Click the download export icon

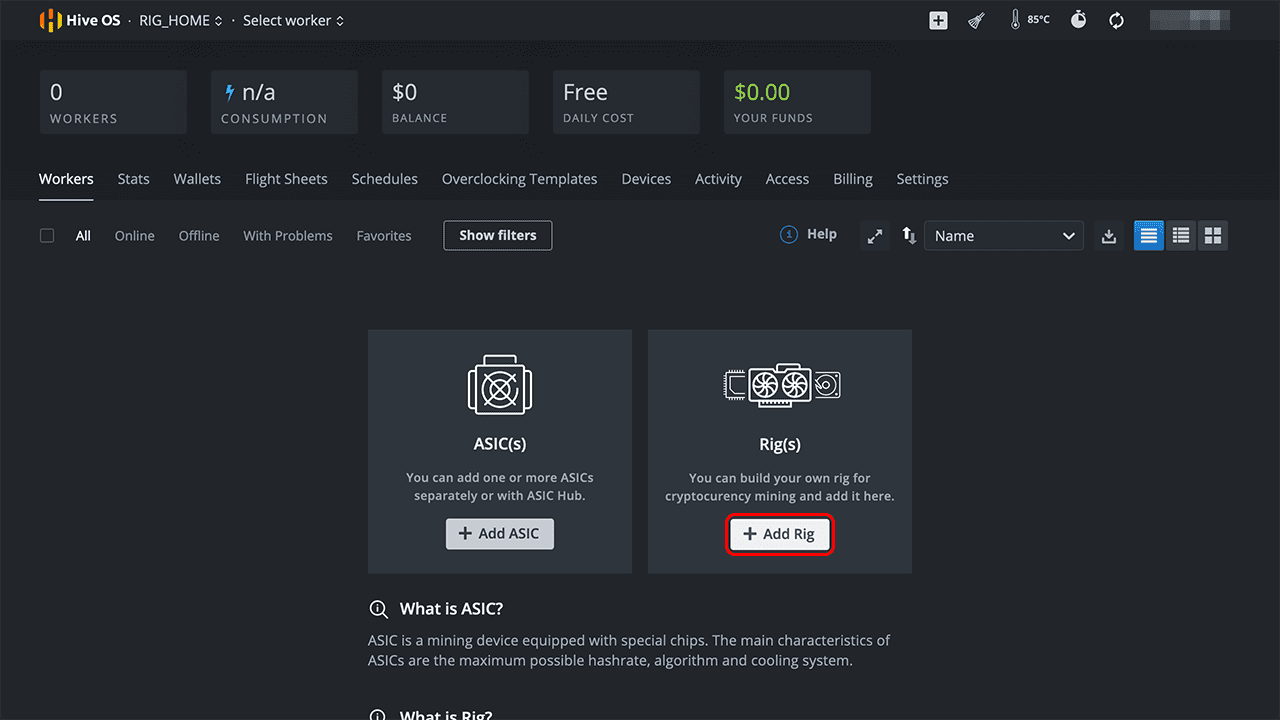[x=1108, y=236]
